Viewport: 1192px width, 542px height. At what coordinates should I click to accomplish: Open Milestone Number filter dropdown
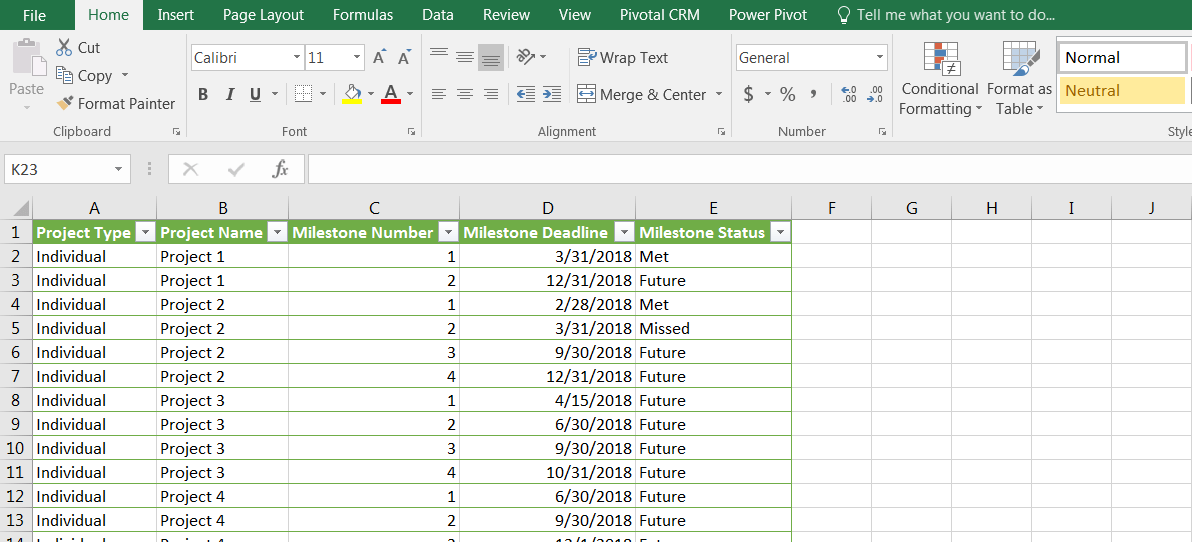pyautogui.click(x=449, y=233)
